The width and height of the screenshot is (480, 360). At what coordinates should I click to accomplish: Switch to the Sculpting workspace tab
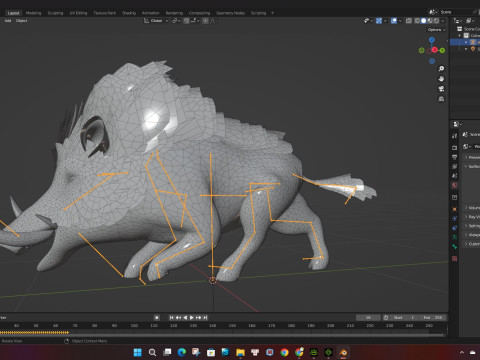(55, 13)
